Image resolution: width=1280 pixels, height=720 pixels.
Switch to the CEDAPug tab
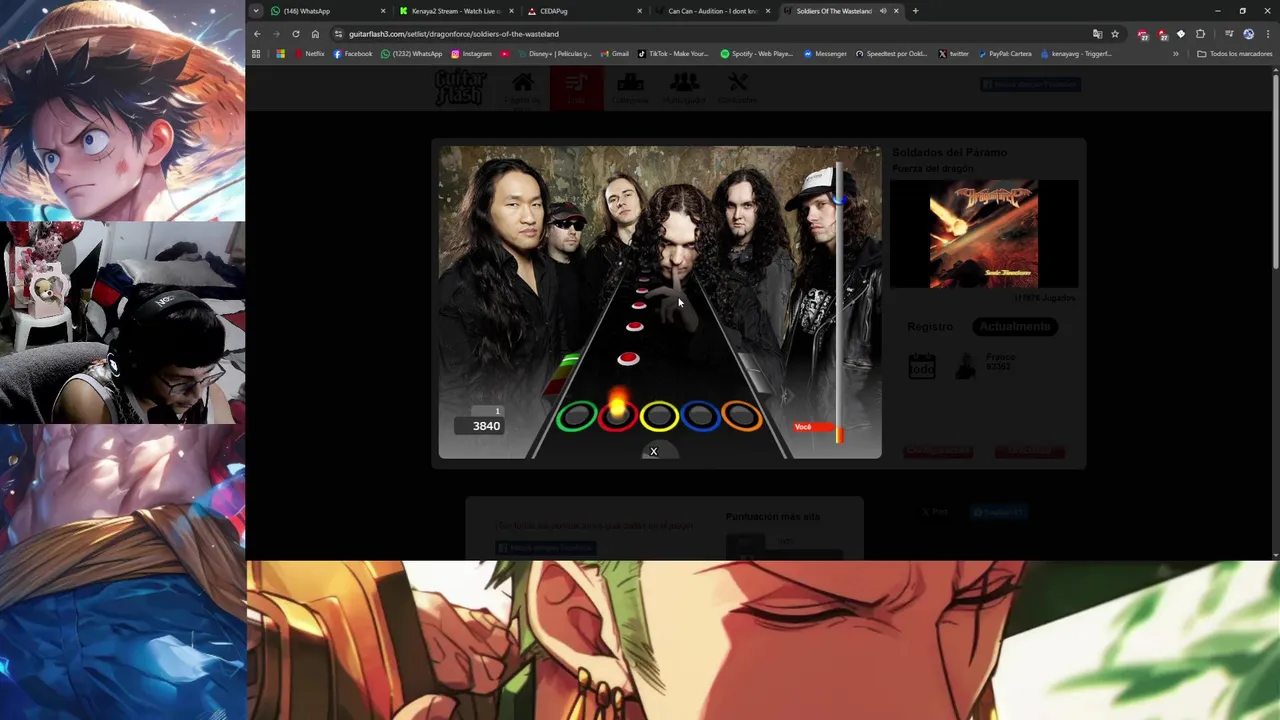point(583,11)
